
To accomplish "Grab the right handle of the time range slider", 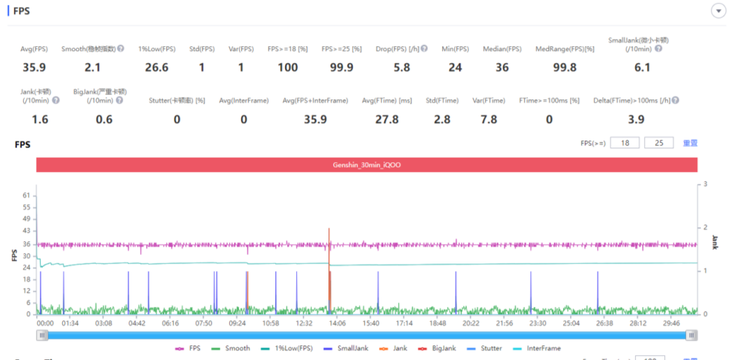I will click(692, 335).
